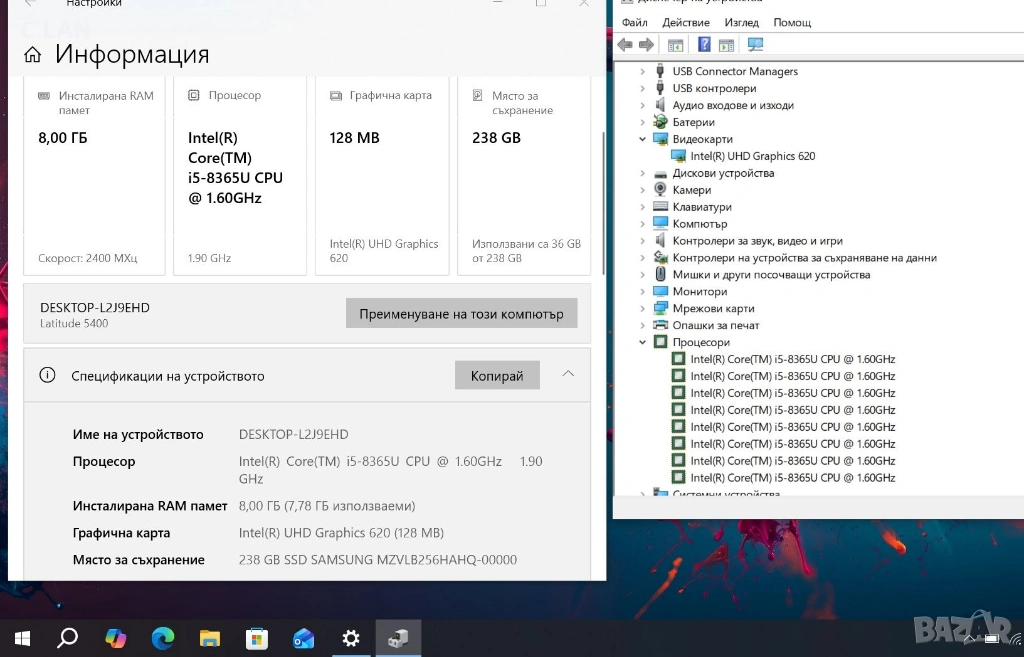This screenshot has height=657, width=1024.
Task: Open the Действие menu
Action: pos(686,22)
